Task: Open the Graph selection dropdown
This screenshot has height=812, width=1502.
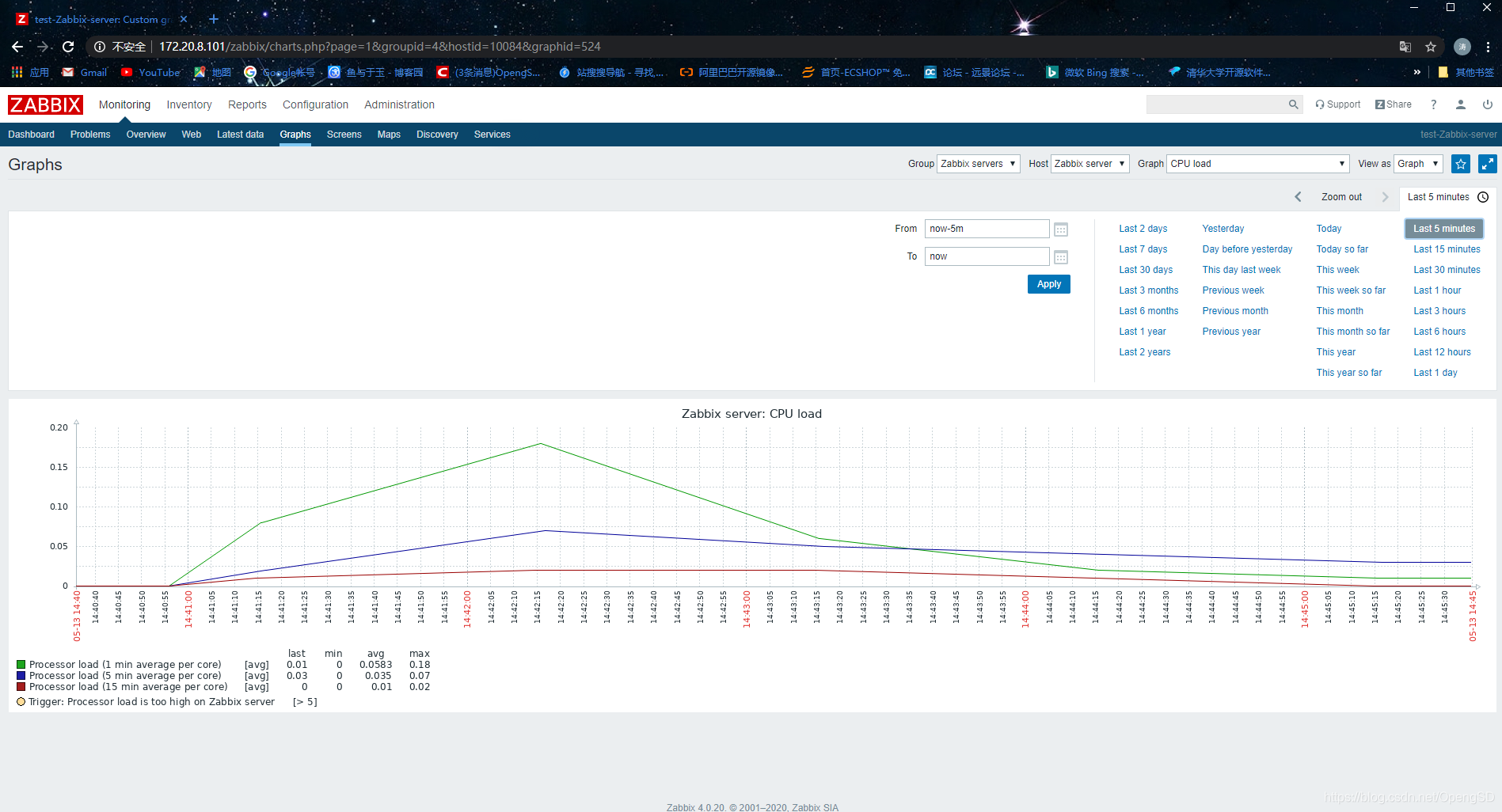Action: 1257,164
